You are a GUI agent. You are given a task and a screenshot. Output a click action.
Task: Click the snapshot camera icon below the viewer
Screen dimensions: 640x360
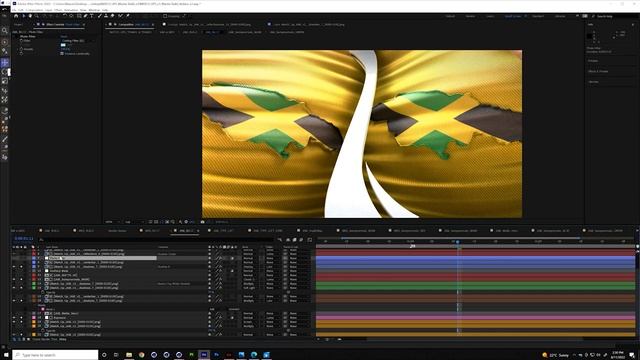(x=202, y=222)
